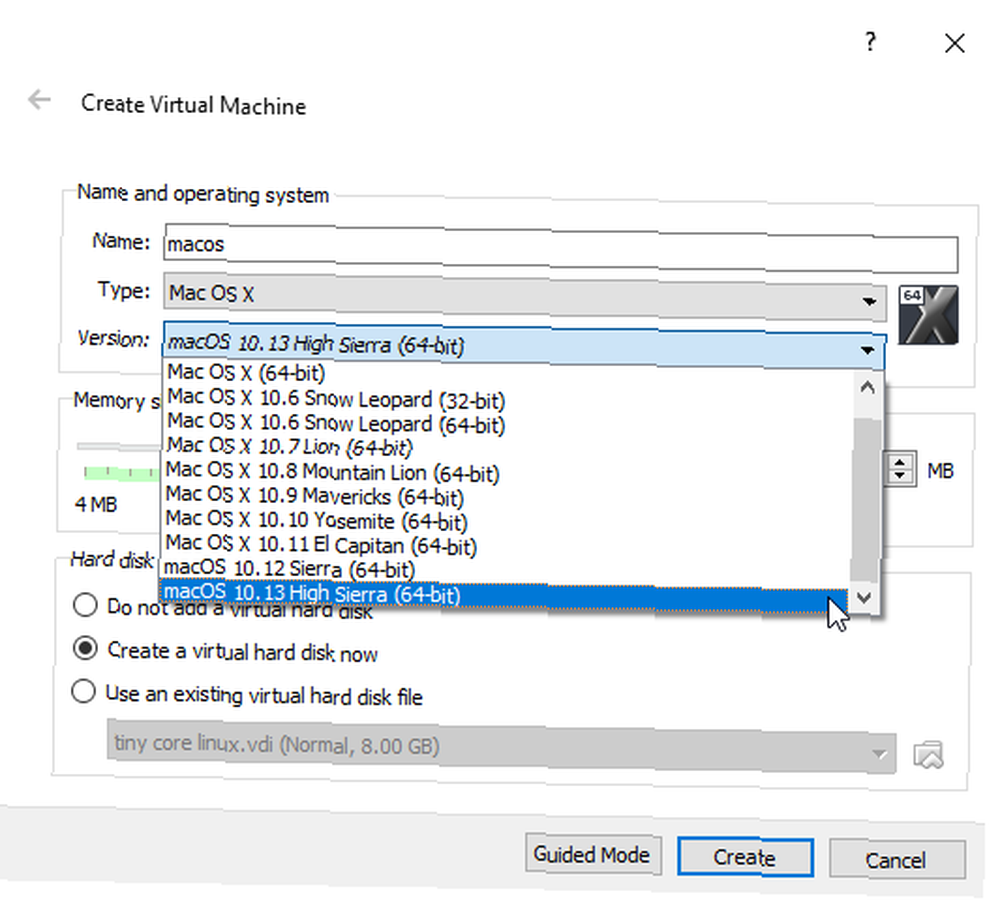Click the help question mark icon

pyautogui.click(x=870, y=42)
